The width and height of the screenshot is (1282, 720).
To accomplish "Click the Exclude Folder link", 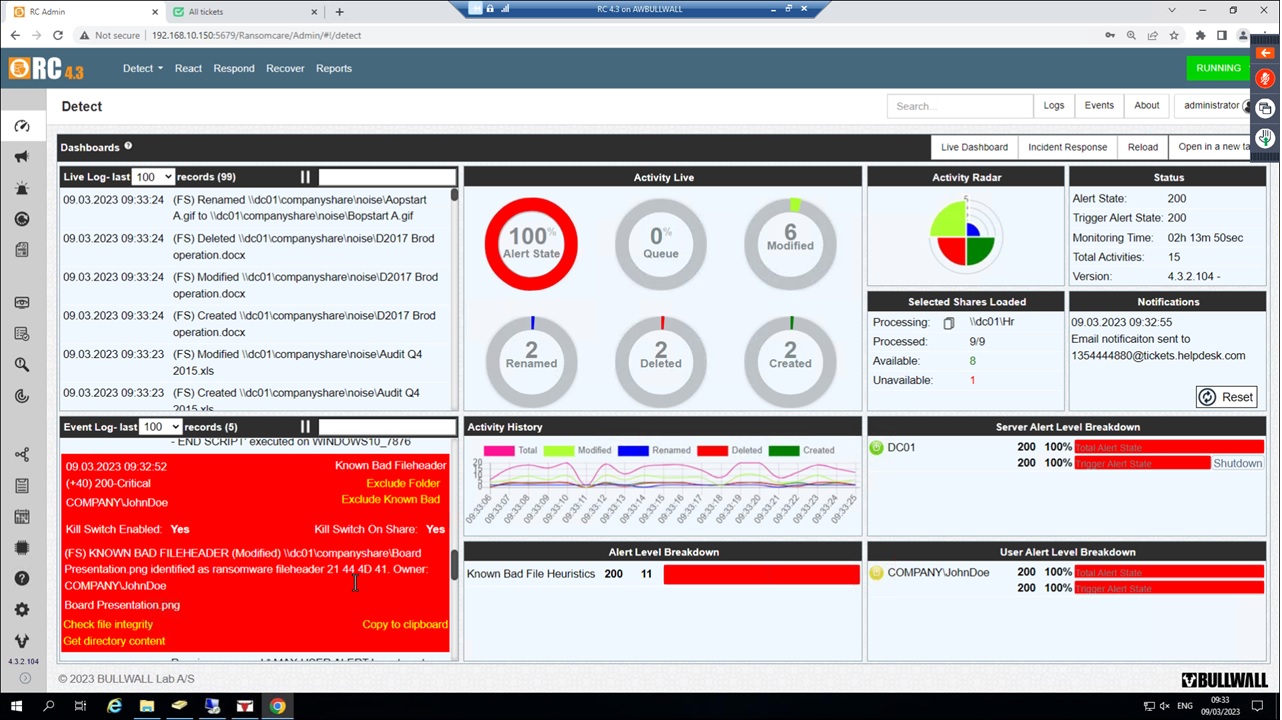I will coord(403,483).
